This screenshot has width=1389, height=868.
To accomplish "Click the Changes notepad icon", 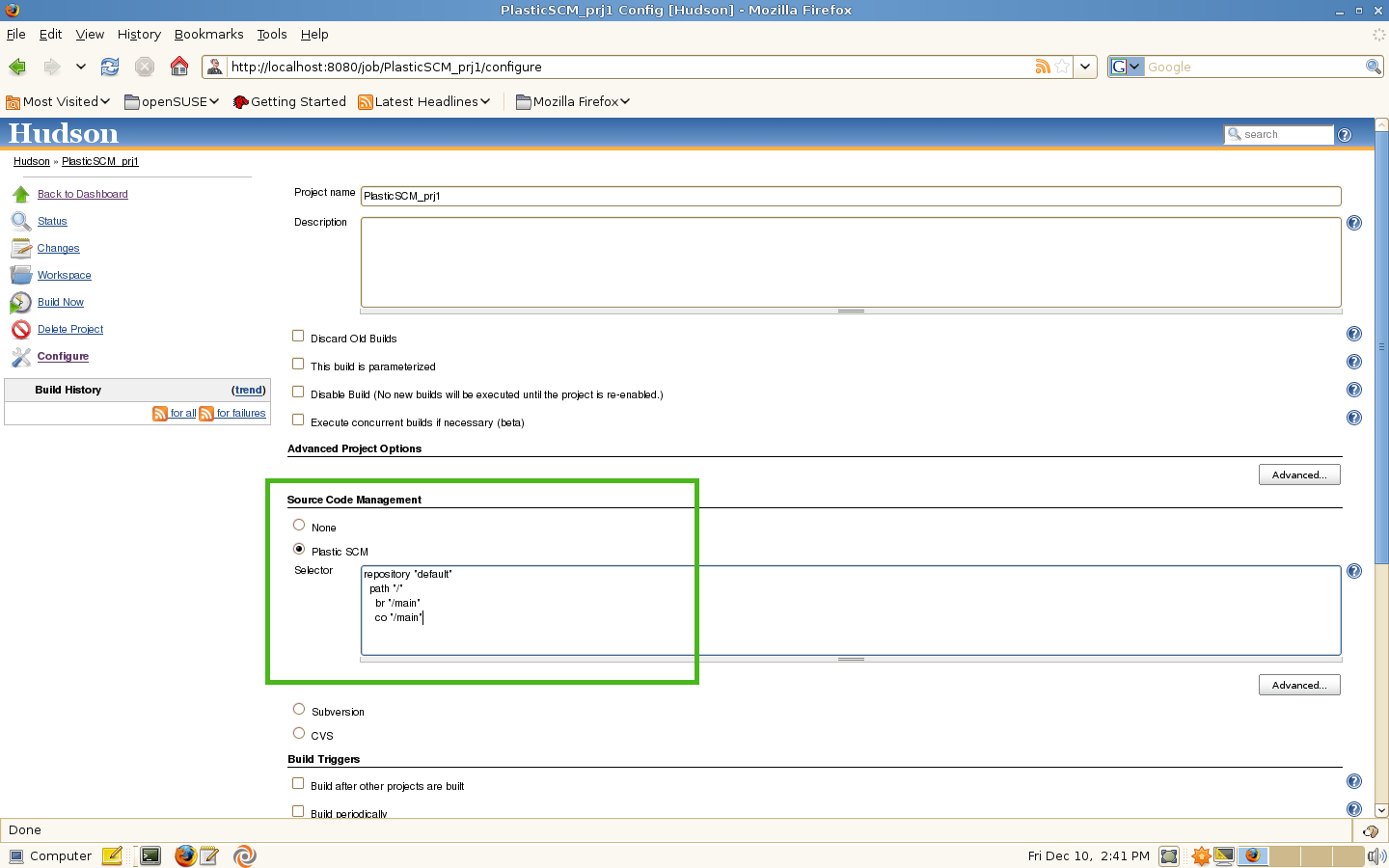I will tap(21, 248).
